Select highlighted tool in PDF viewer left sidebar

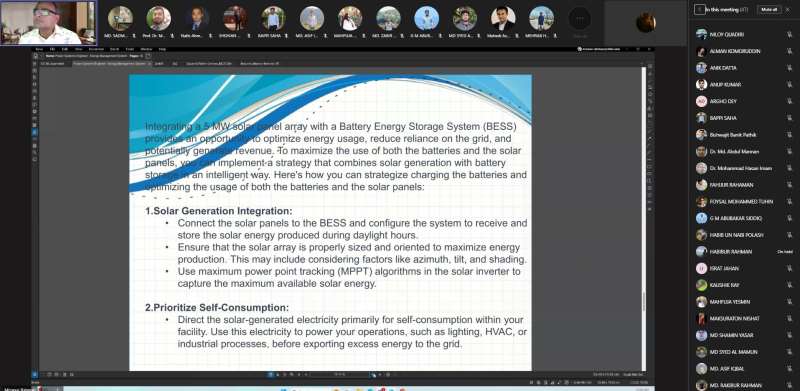(35, 132)
